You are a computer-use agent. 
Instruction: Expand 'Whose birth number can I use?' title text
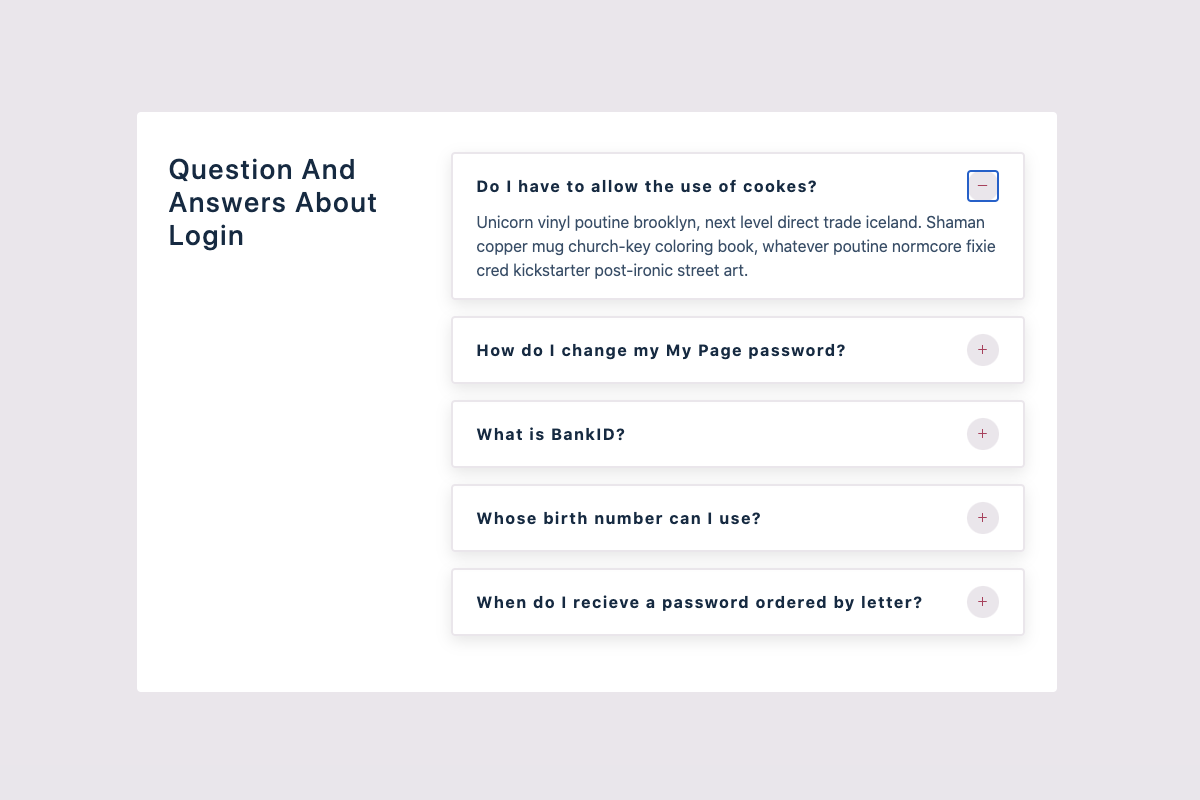click(x=619, y=519)
